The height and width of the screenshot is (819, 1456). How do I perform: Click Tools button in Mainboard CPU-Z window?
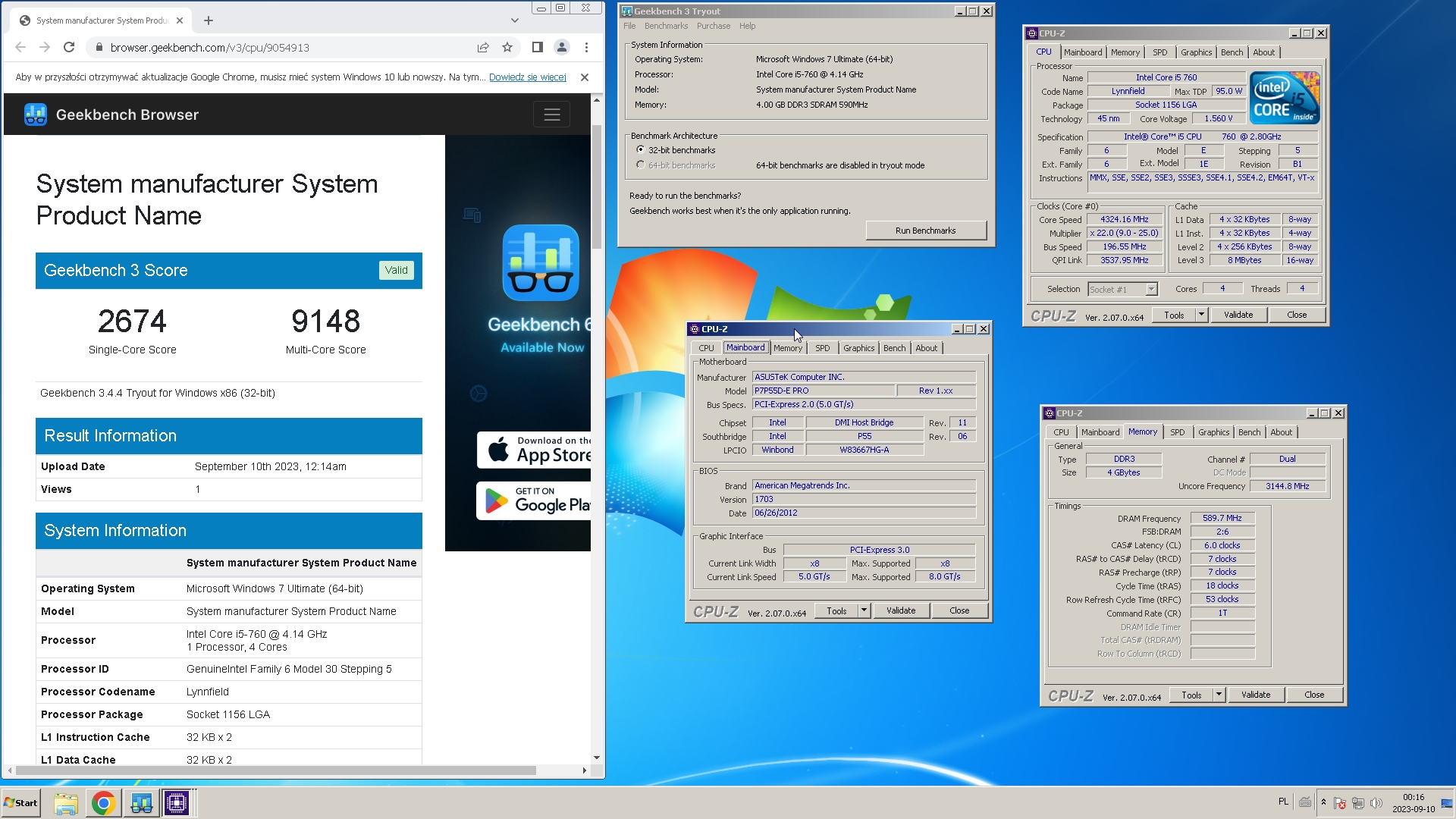837,610
